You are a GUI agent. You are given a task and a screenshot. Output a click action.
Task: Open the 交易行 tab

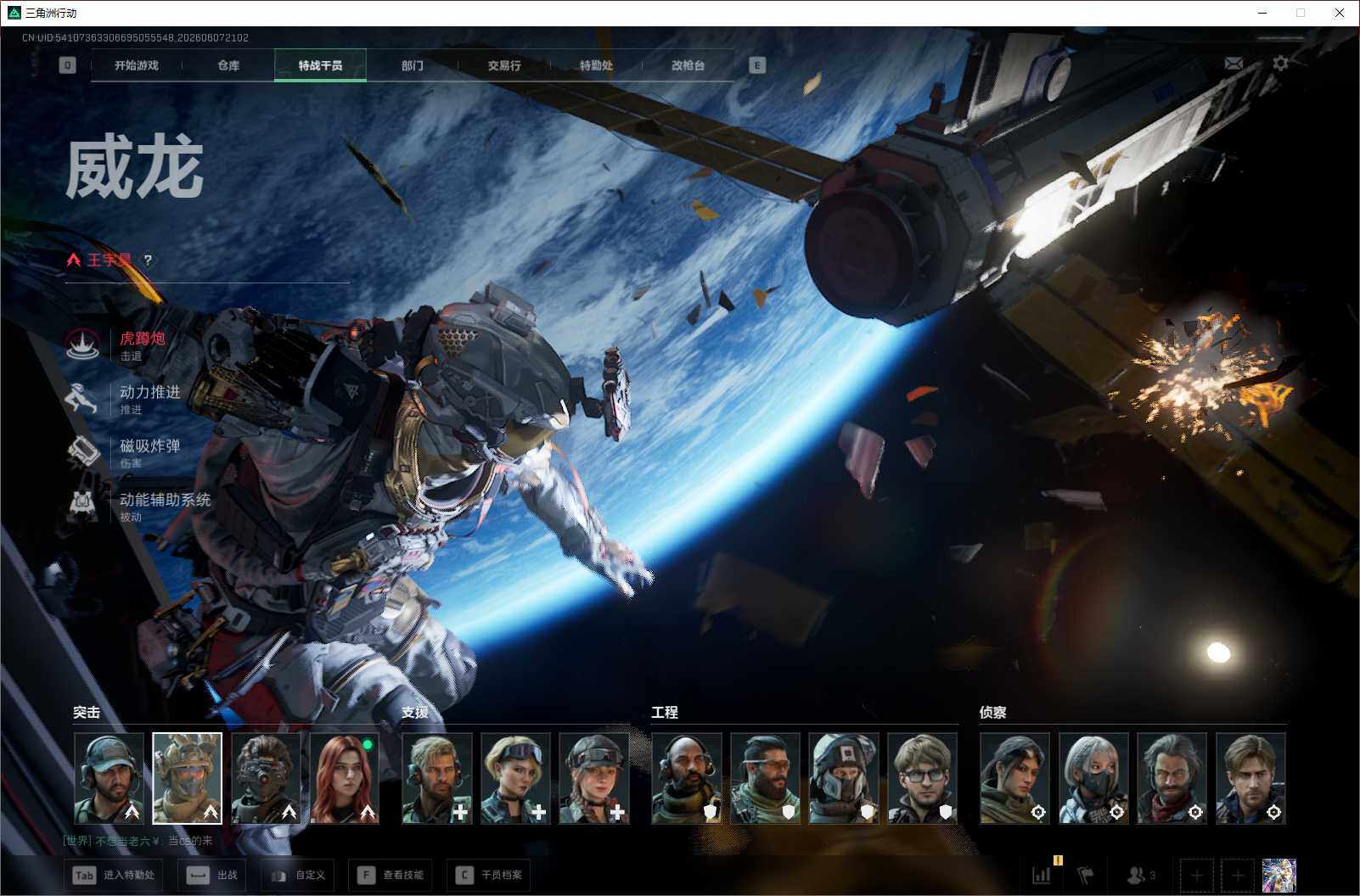tap(504, 65)
